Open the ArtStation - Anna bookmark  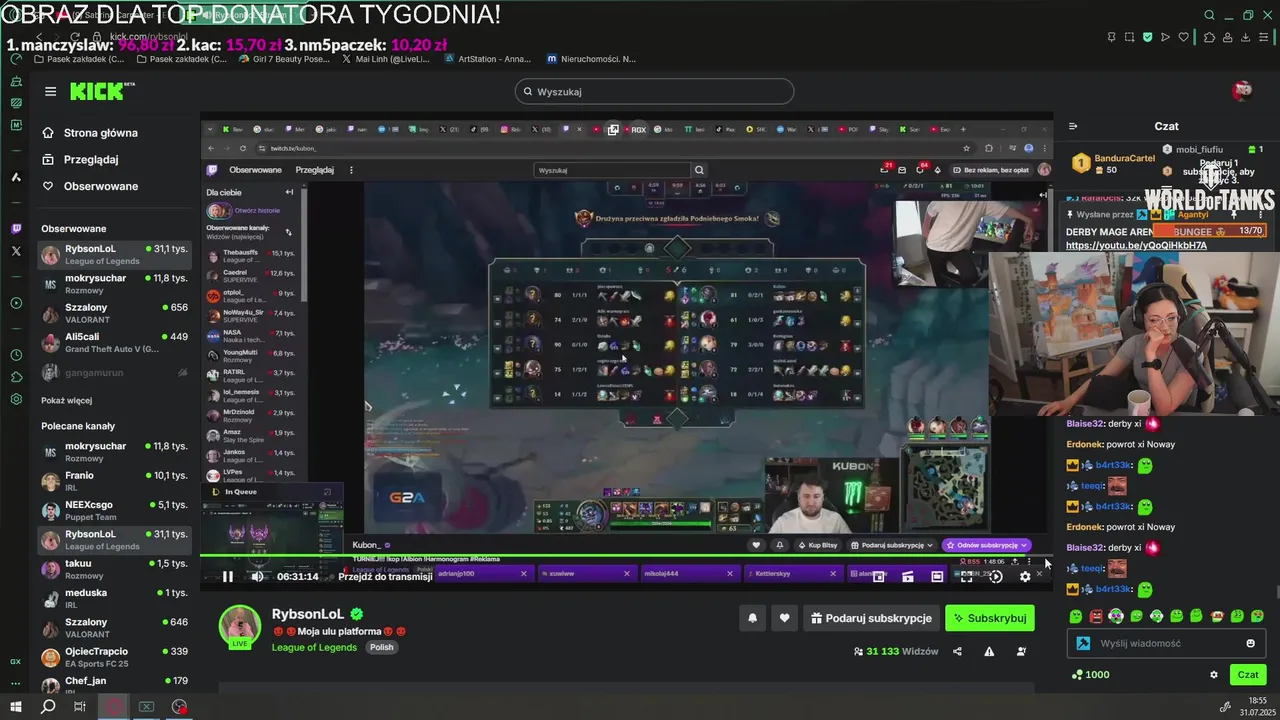[x=487, y=59]
